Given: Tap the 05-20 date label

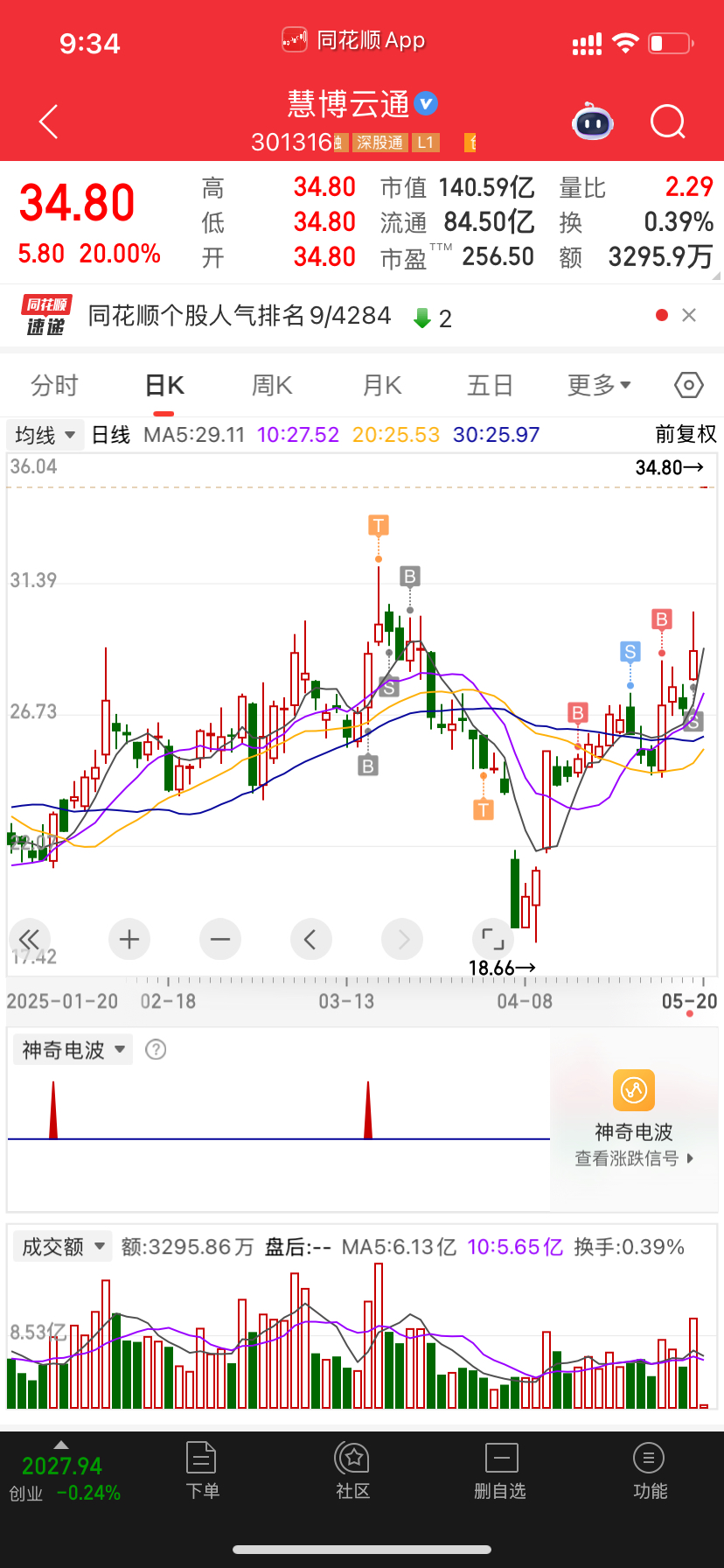Looking at the screenshot, I should point(689,1001).
